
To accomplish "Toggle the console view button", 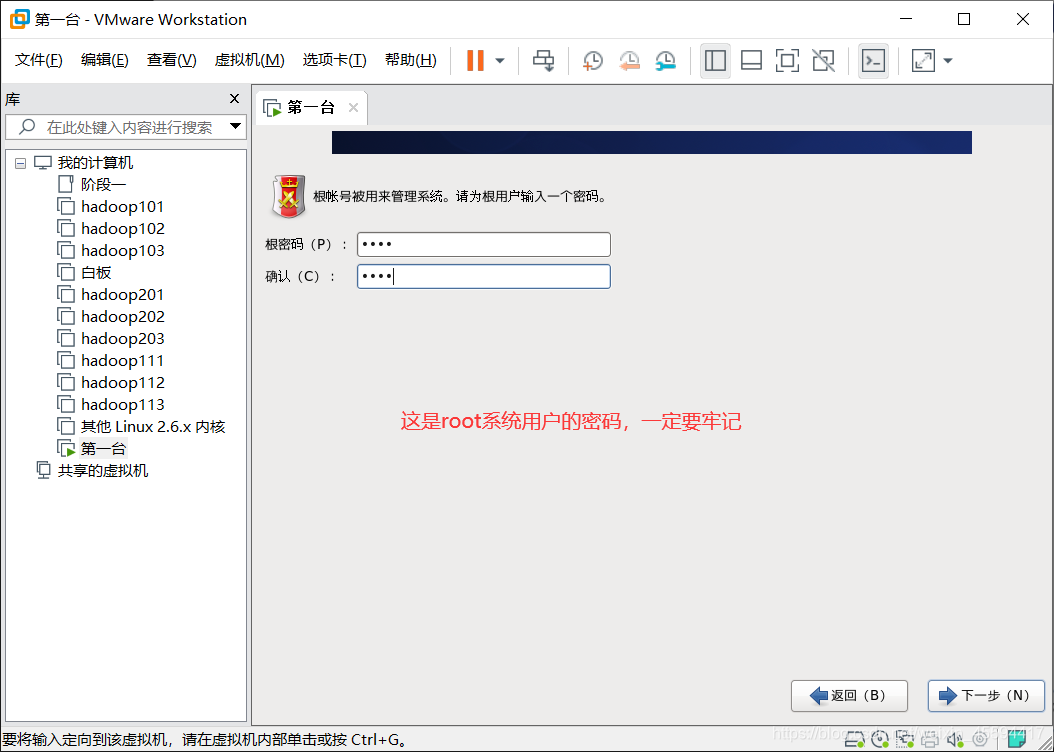I will coord(873,60).
